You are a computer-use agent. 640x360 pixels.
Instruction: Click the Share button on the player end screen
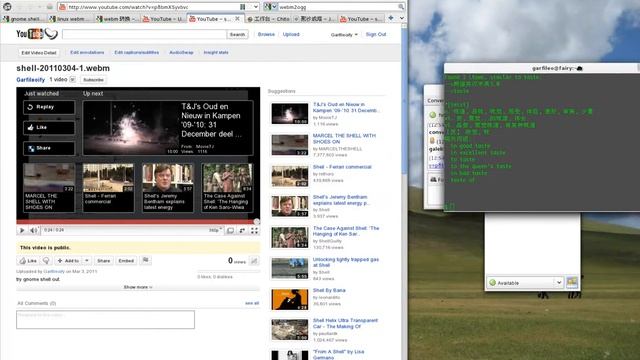(x=49, y=148)
